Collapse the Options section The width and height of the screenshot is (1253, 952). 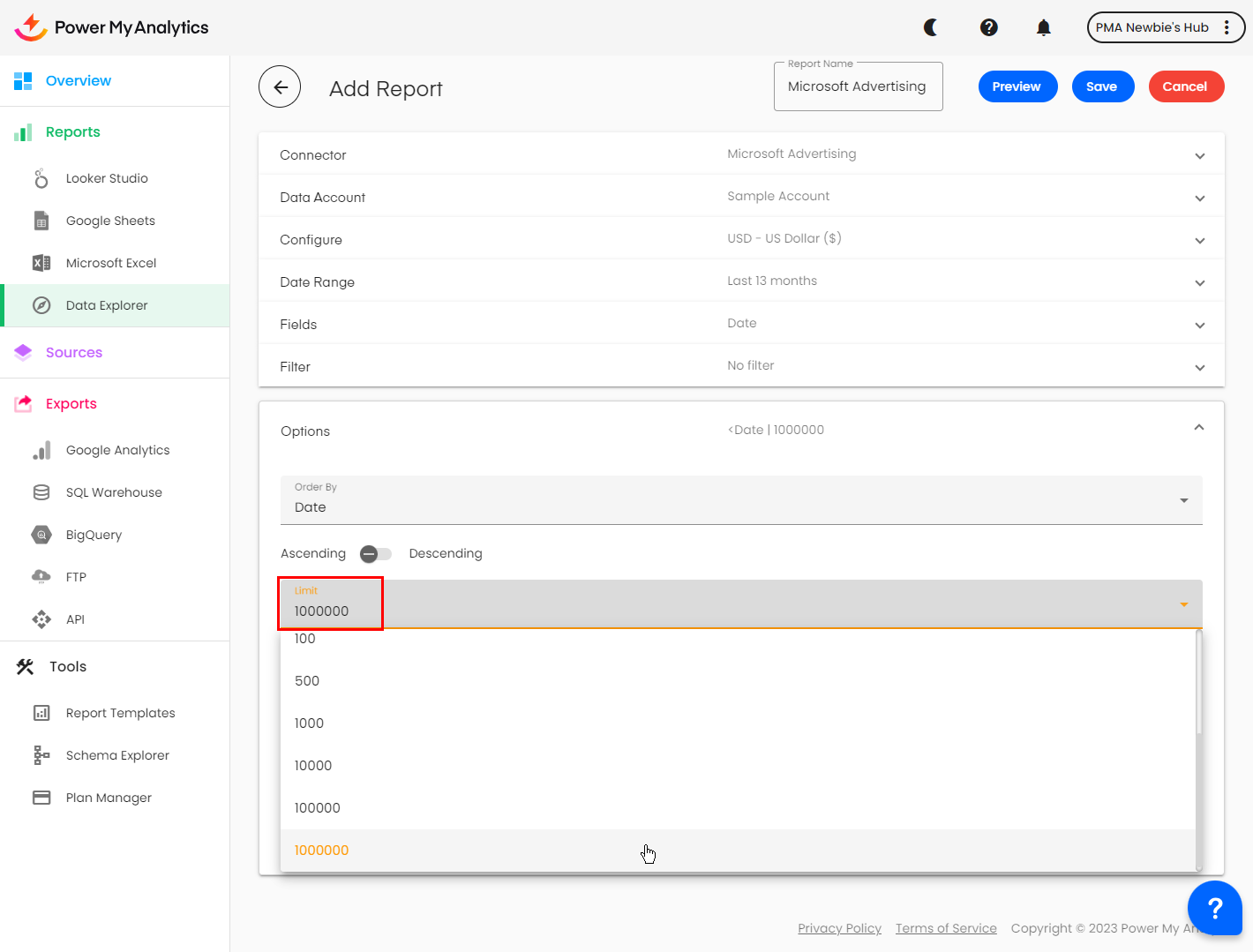click(1198, 428)
